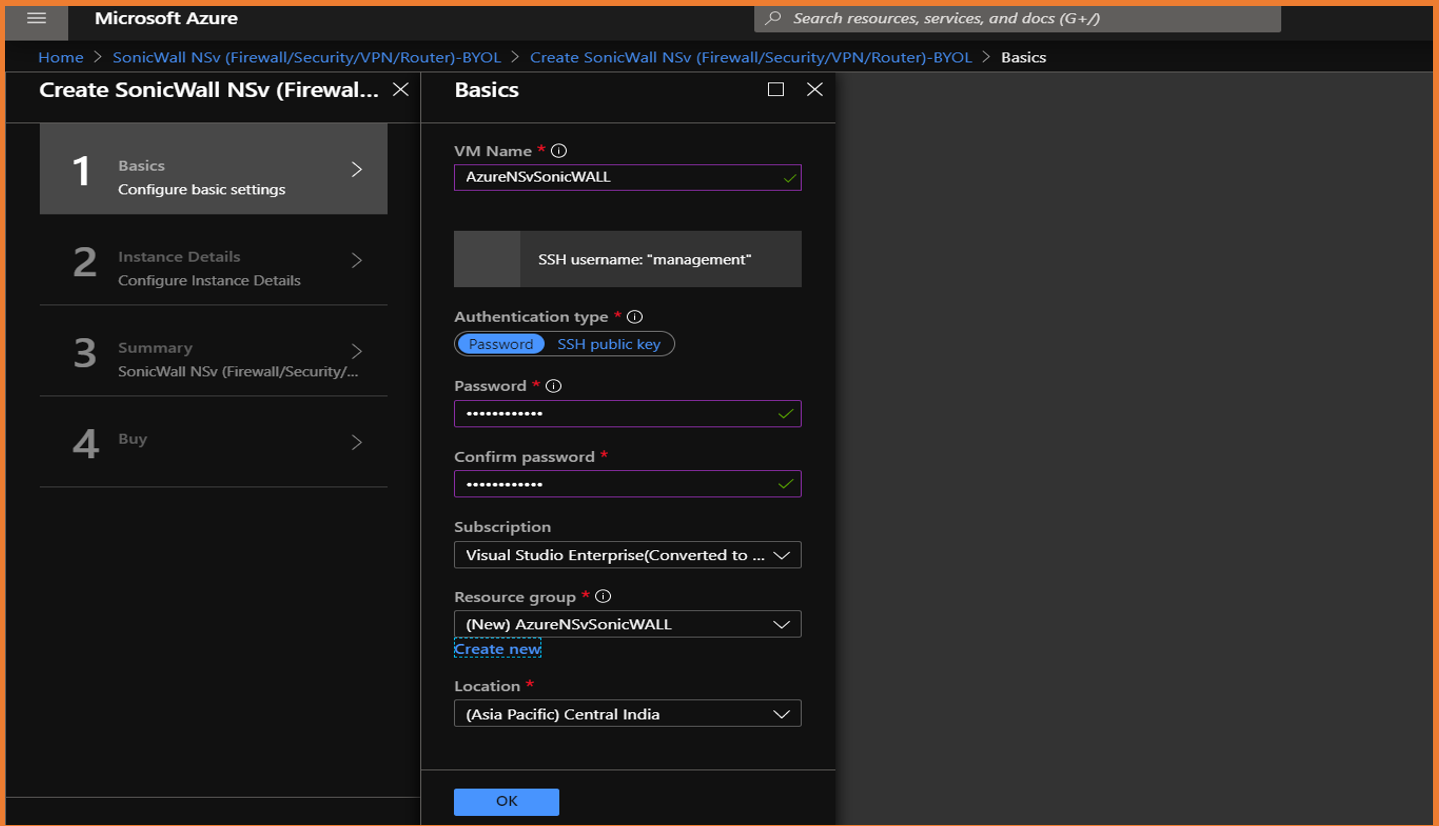Click the Location field label
The width and height of the screenshot is (1439, 826).
487,686
